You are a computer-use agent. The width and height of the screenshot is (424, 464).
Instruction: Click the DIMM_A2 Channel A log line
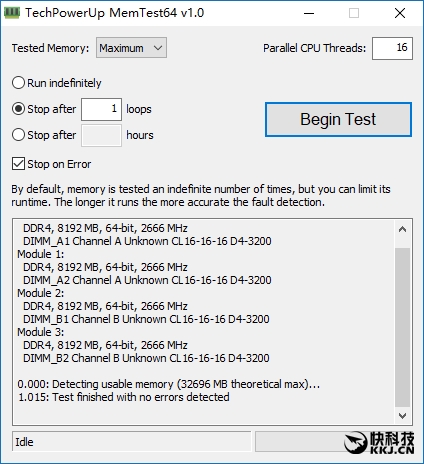pyautogui.click(x=147, y=280)
